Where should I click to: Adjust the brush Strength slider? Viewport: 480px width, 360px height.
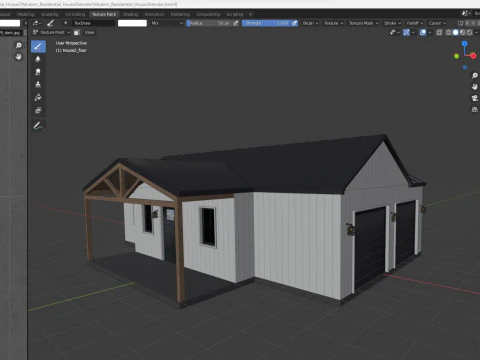point(266,23)
